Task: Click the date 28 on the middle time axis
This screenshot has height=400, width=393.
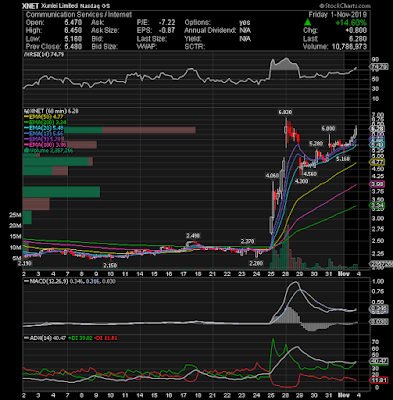Action: [285, 274]
